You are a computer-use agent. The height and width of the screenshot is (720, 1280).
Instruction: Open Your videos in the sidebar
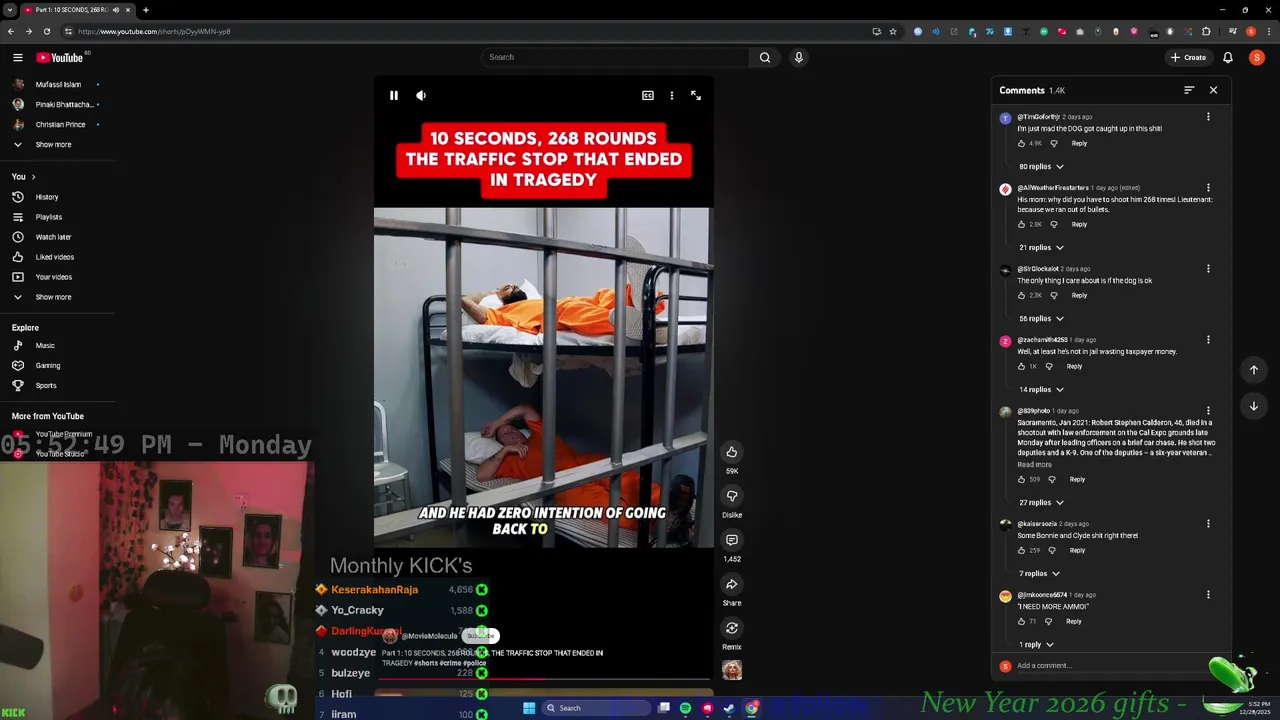[53, 277]
